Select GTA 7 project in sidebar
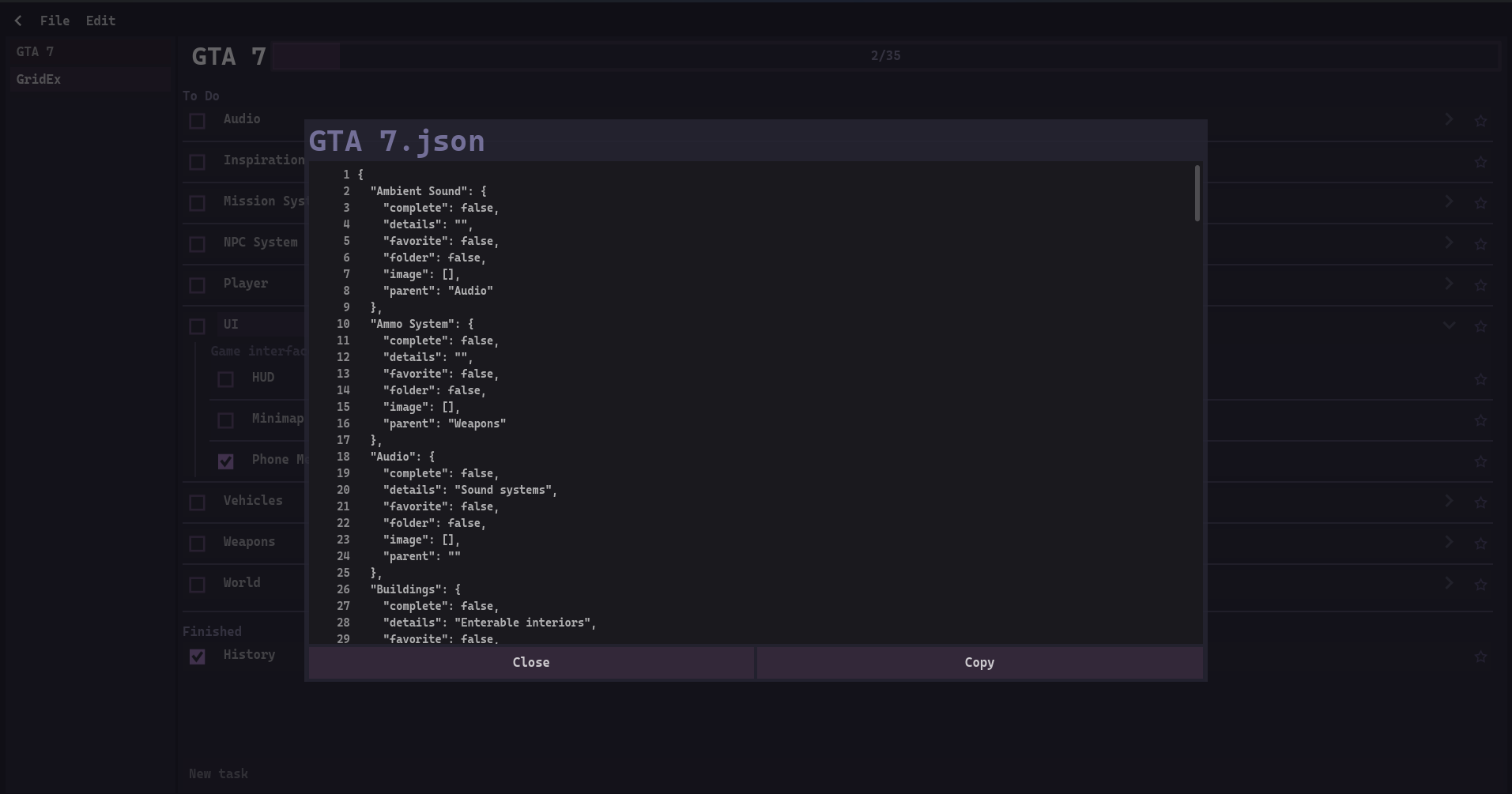The image size is (1512, 794). click(x=90, y=51)
